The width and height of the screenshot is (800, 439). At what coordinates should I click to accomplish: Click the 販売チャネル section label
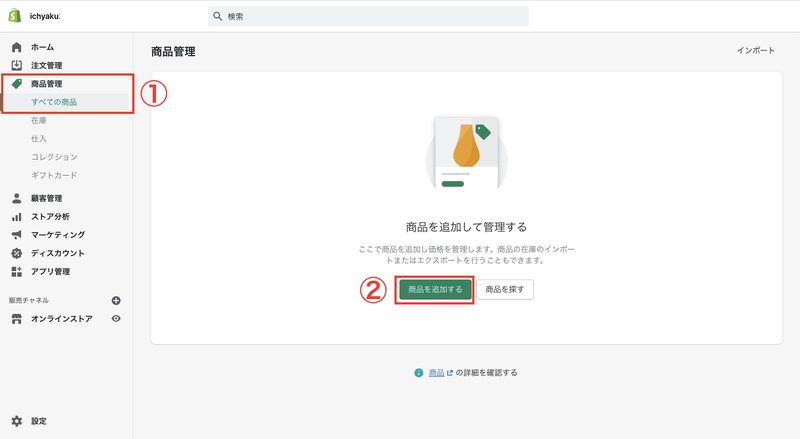pos(29,301)
